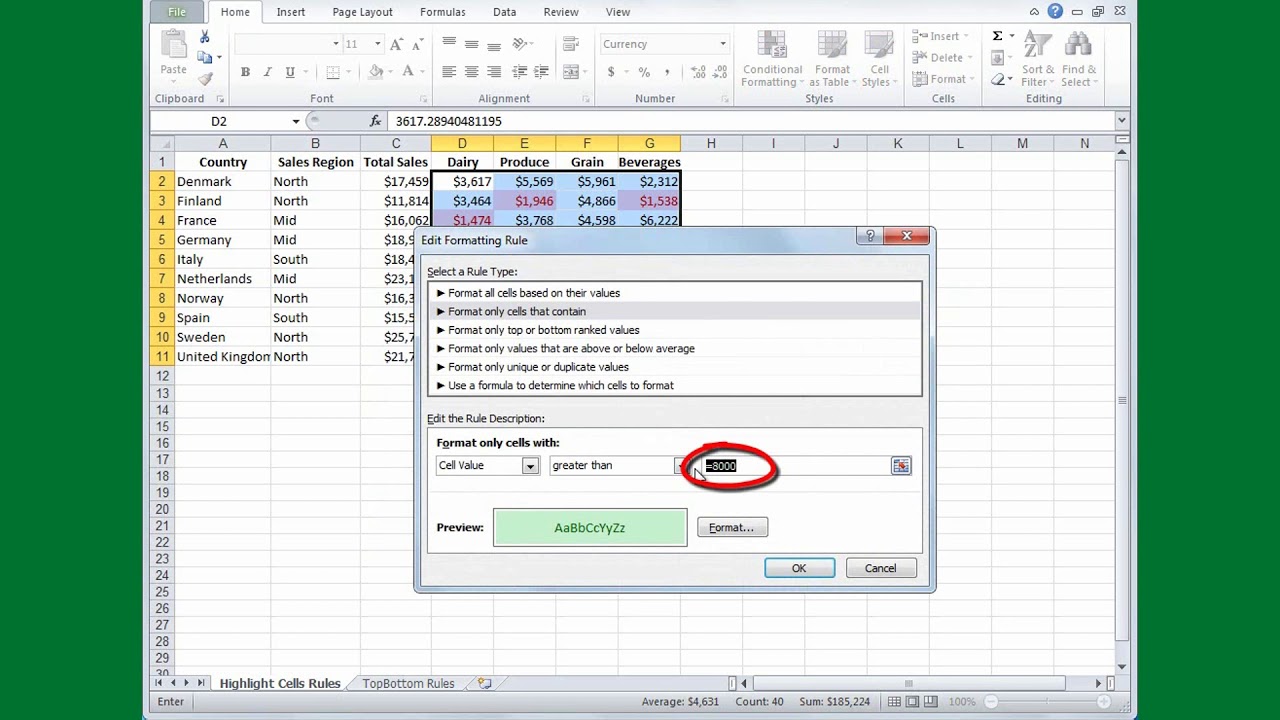Select 'Use a formula to determine' rule type

[560, 386]
